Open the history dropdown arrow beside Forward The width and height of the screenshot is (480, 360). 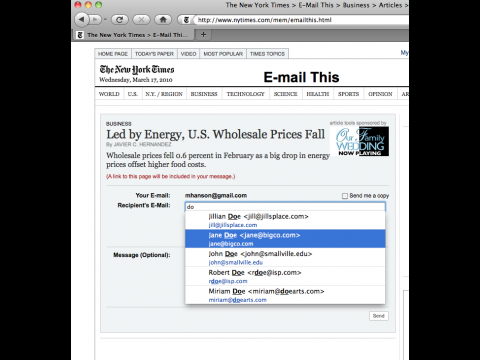pyautogui.click(x=105, y=20)
